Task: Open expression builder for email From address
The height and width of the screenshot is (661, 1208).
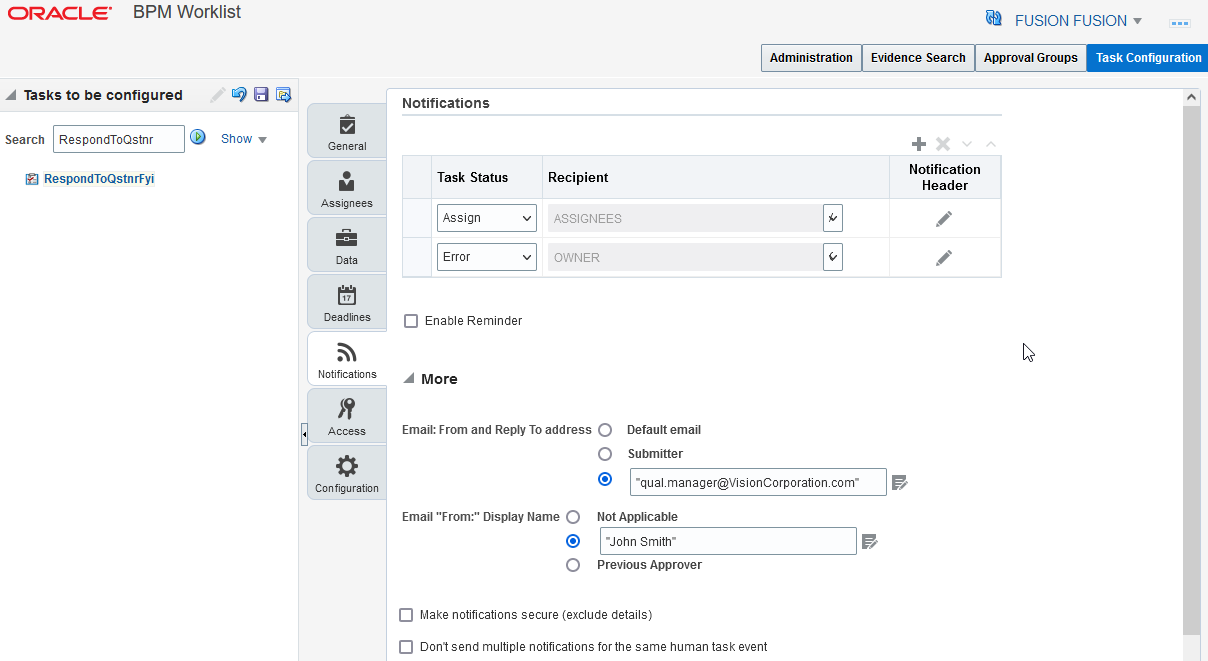Action: (898, 482)
